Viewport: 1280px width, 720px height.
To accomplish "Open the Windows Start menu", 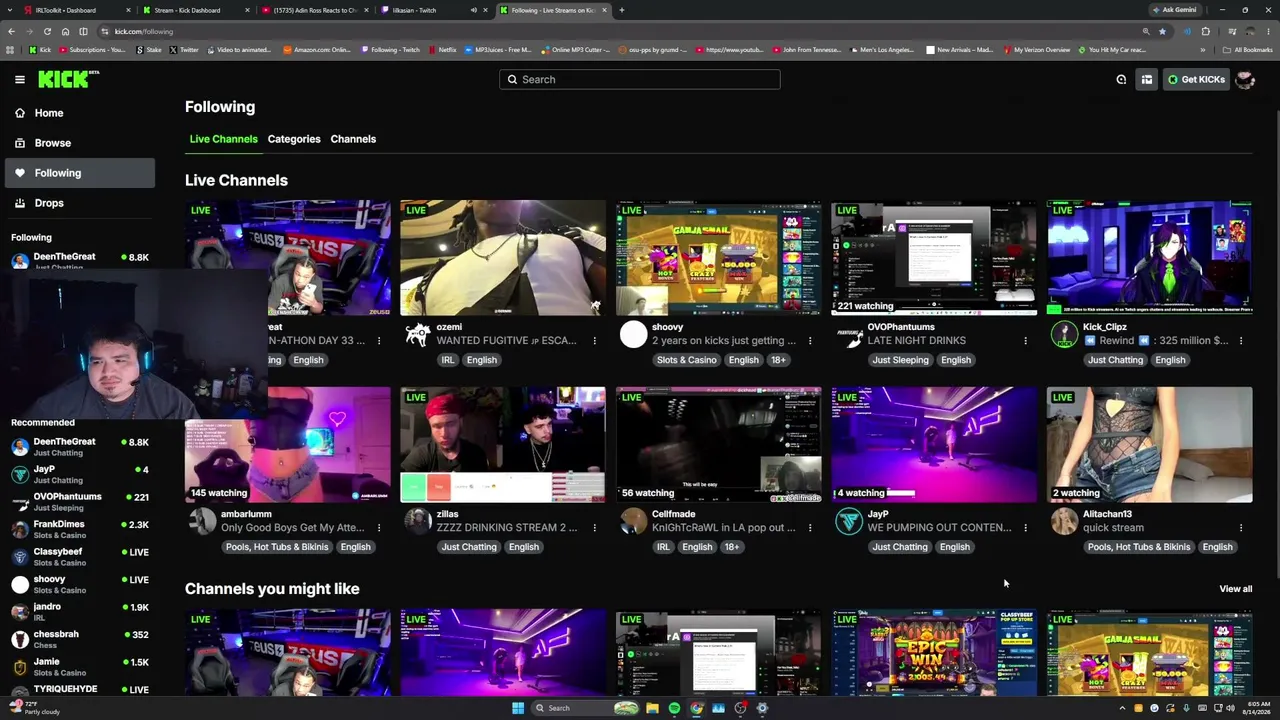I will tap(518, 708).
